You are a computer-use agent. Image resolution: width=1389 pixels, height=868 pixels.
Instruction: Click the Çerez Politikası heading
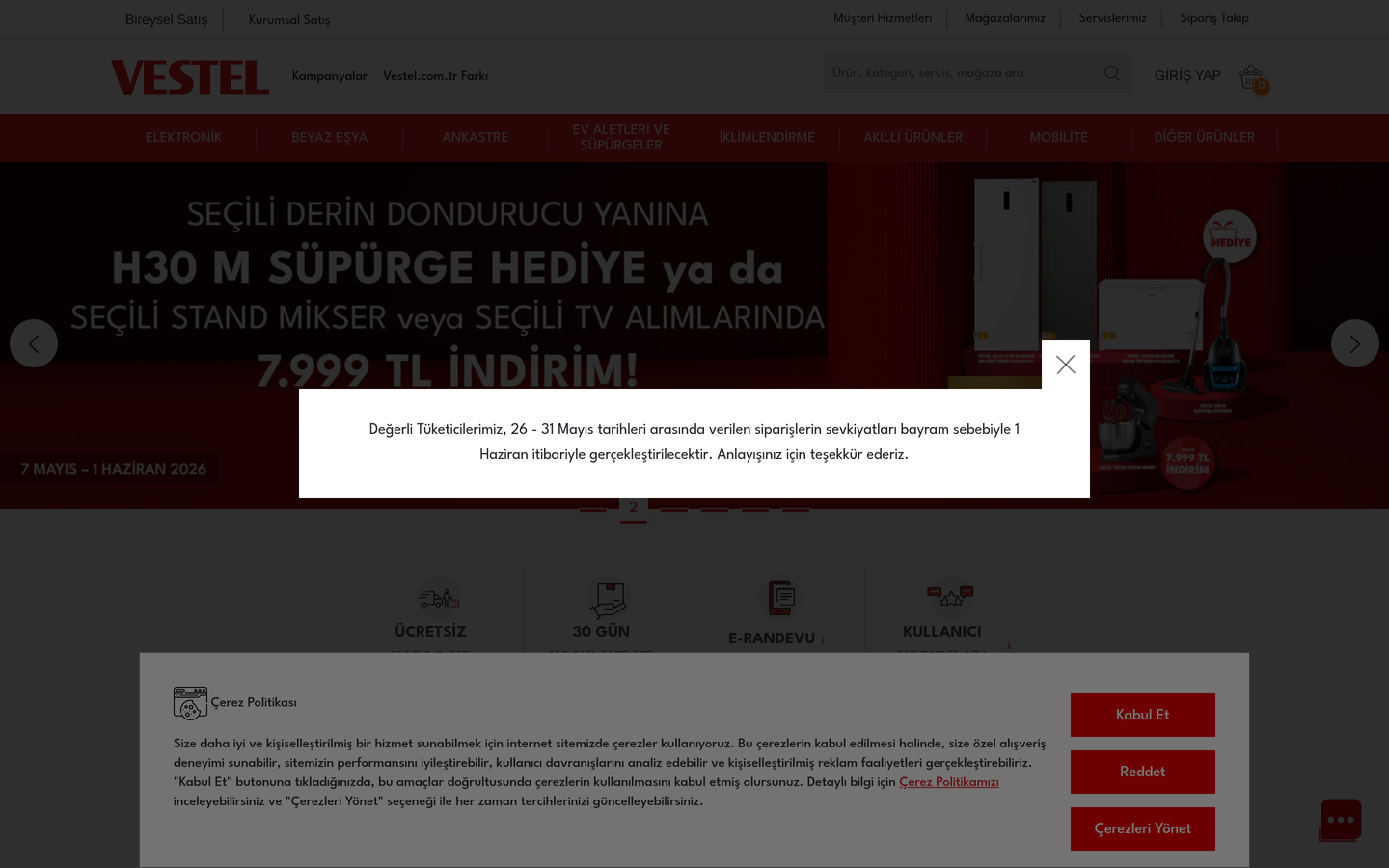tap(254, 702)
